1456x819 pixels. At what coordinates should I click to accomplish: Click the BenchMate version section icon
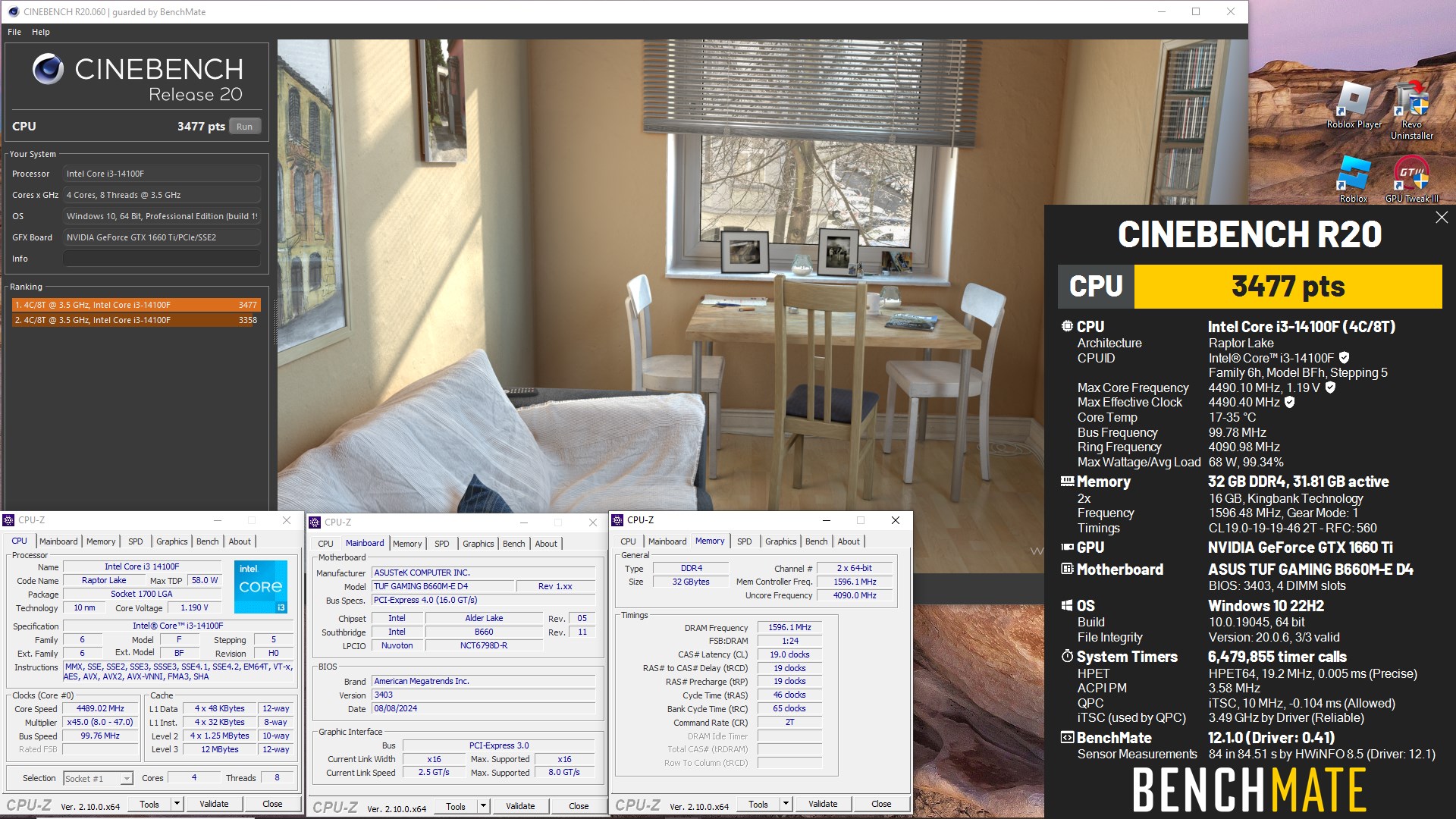tap(1067, 738)
